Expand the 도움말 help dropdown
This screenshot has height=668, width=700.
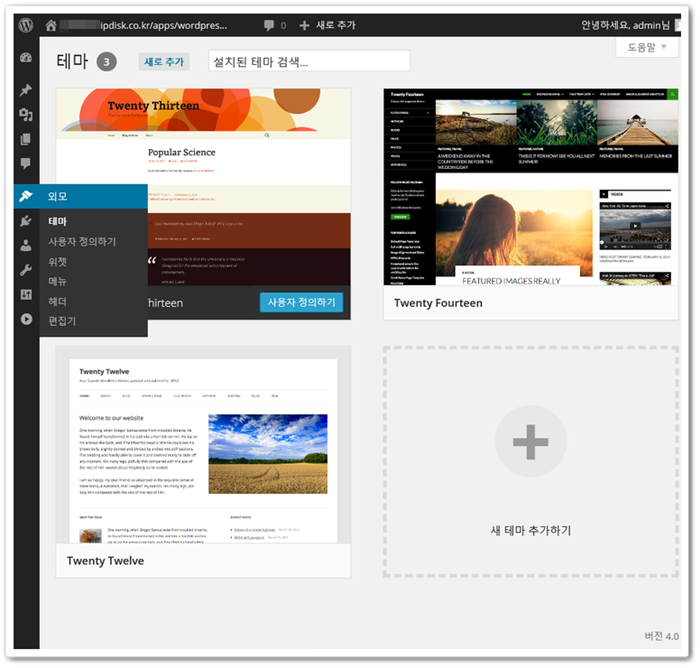[647, 47]
